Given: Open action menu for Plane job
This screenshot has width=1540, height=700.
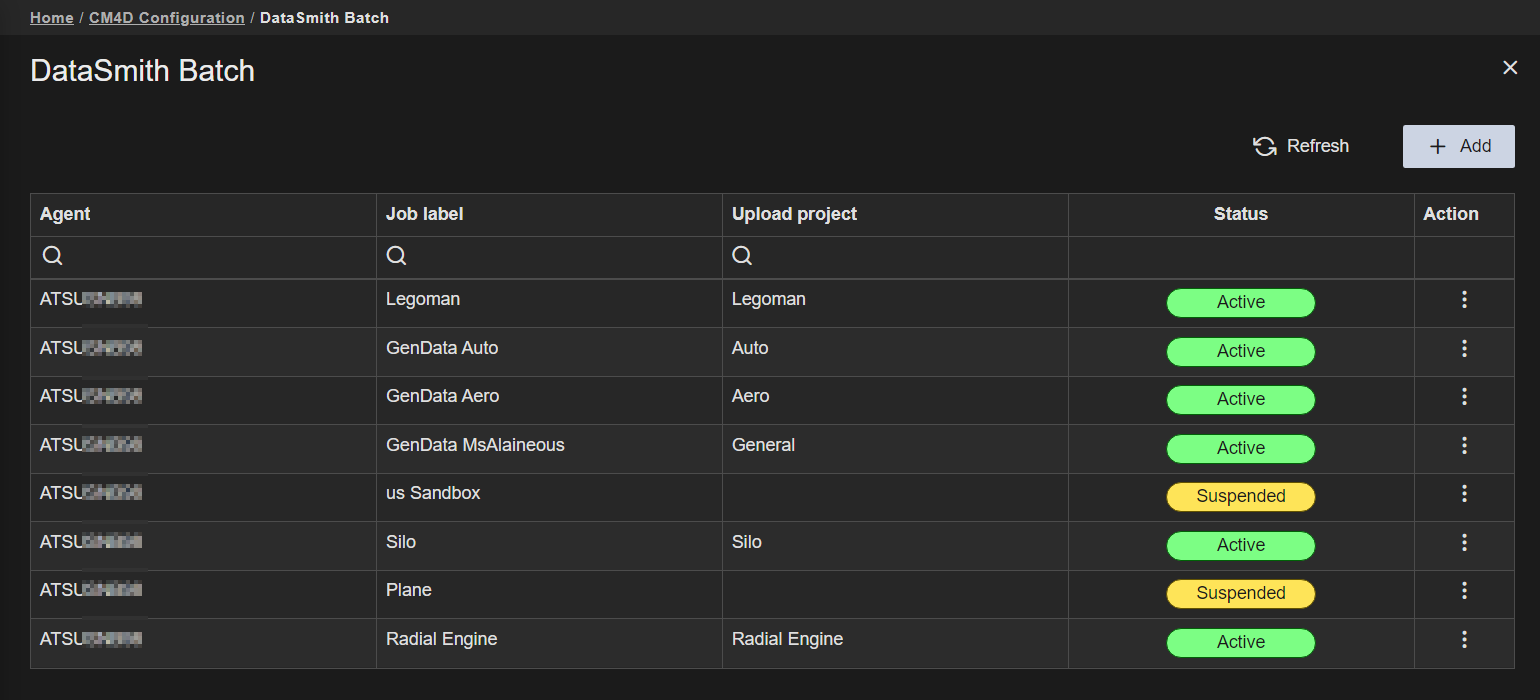Looking at the screenshot, I should (1464, 591).
